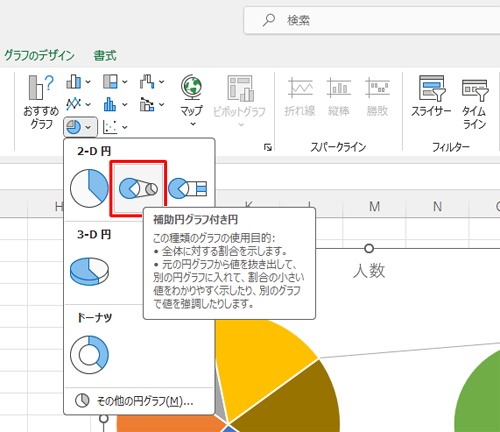Expand the column chart dropdown arrow
The height and width of the screenshot is (432, 500).
(x=88, y=82)
